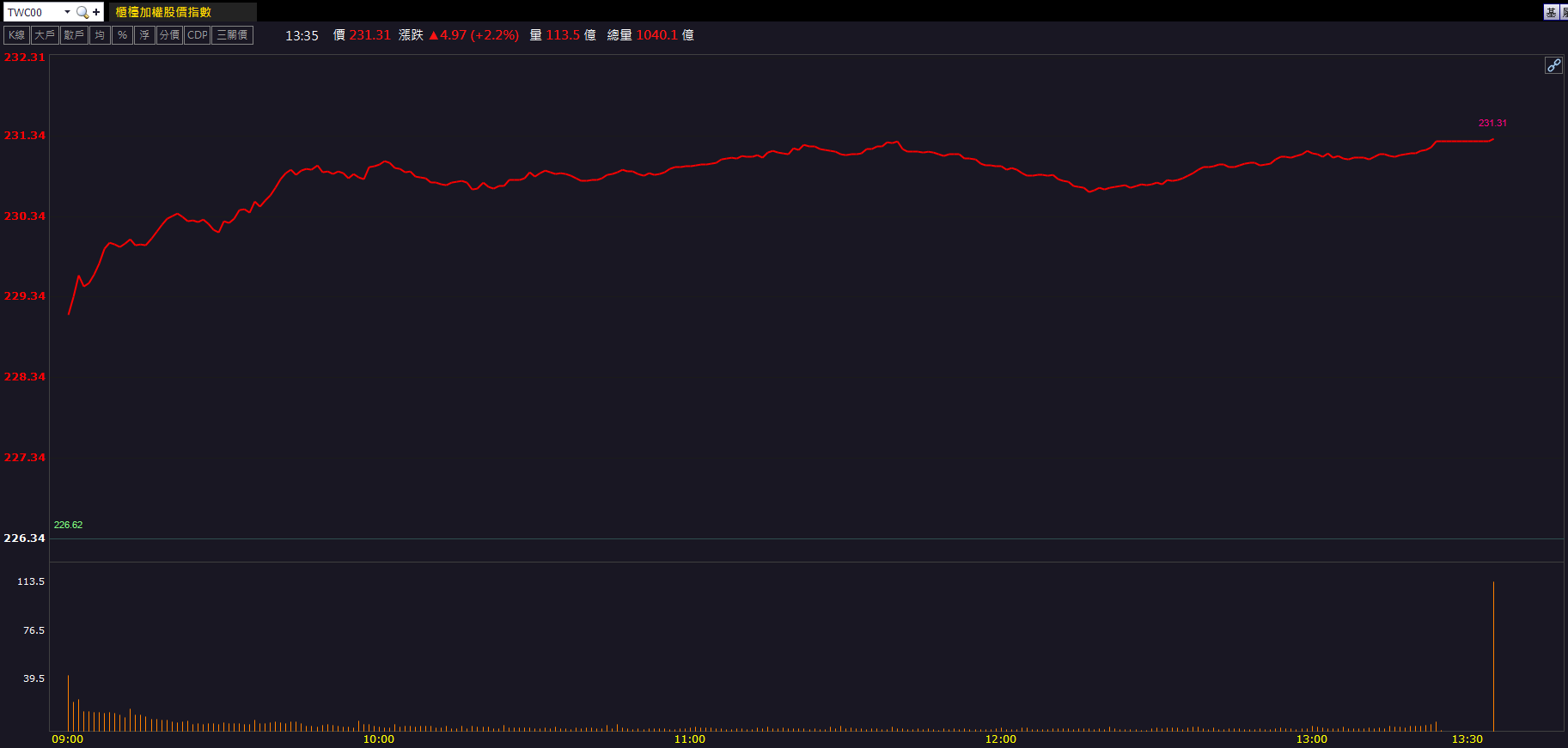Select the 大戶 toolbar button
Screen dimensions: 1568x748
[45, 35]
